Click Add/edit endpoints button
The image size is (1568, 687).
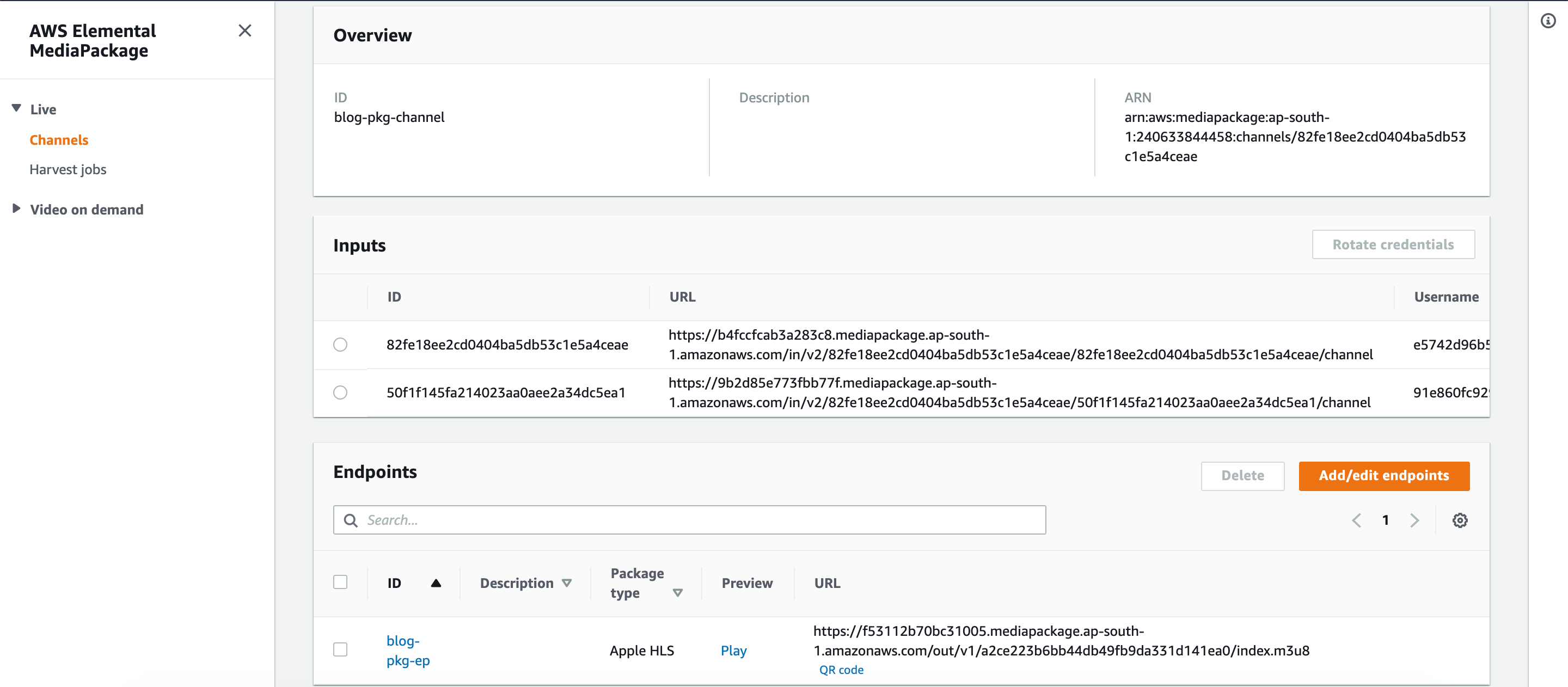[1384, 476]
